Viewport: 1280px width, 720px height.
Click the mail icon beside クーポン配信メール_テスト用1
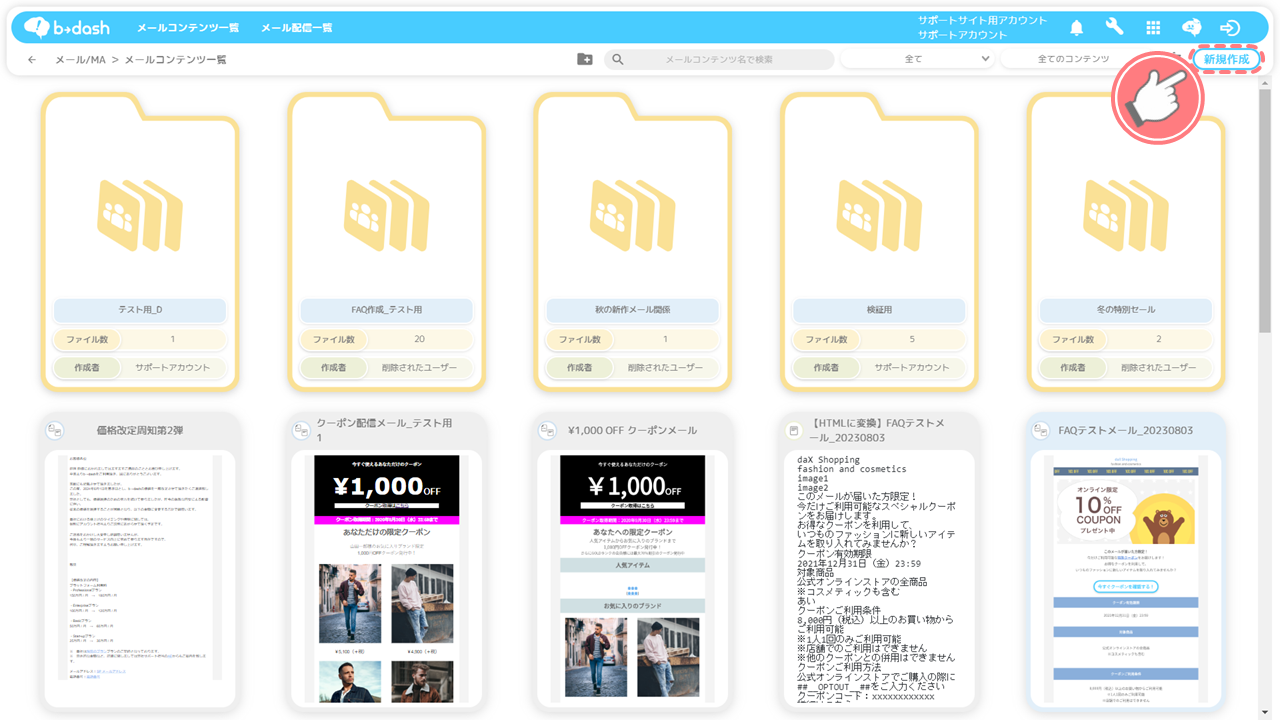coord(301,431)
